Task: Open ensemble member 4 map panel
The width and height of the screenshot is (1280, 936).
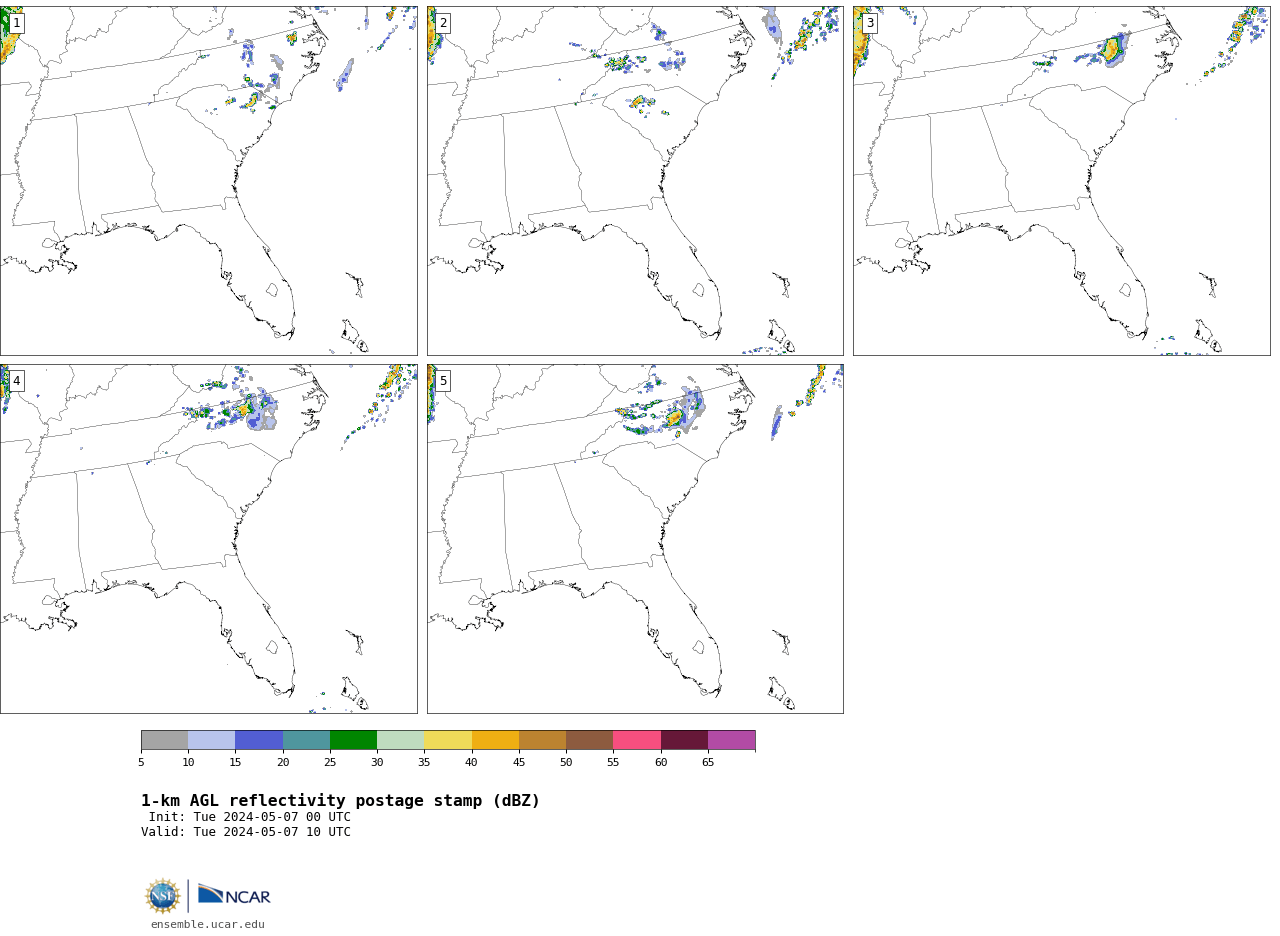Action: (209, 539)
